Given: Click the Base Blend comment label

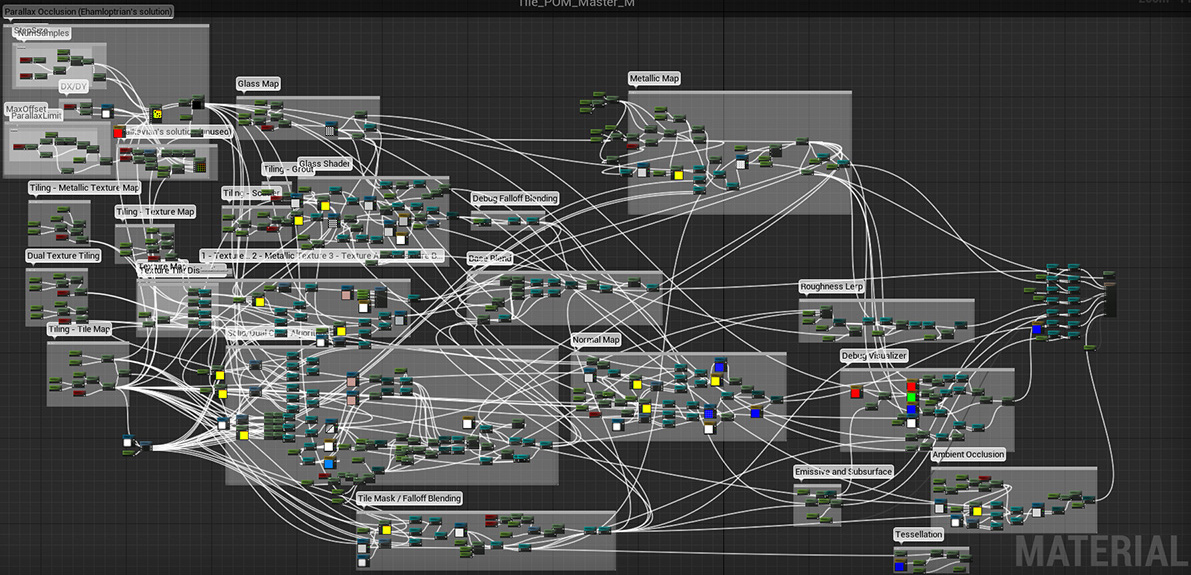Looking at the screenshot, I should click(490, 258).
